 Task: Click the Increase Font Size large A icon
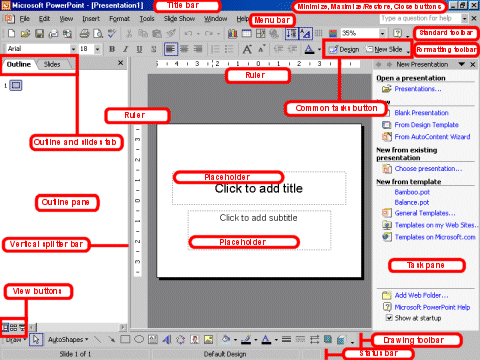247,49
